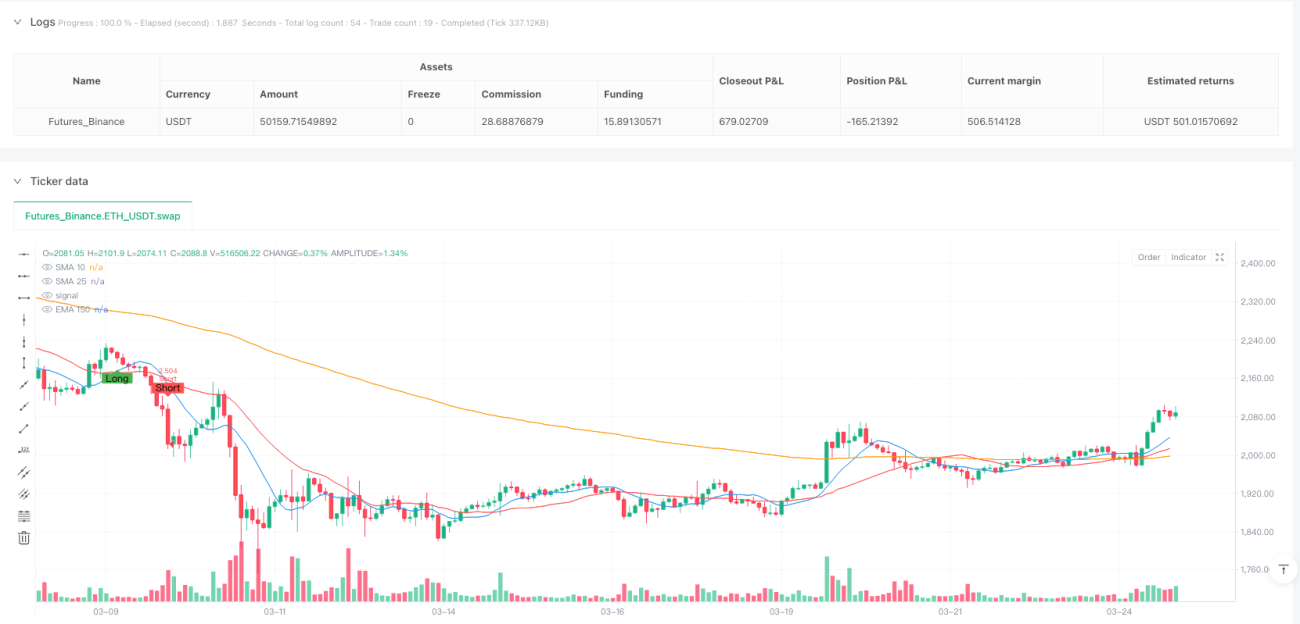1300x624 pixels.
Task: Click the Futures_Binance row name cell
Action: coord(87,122)
